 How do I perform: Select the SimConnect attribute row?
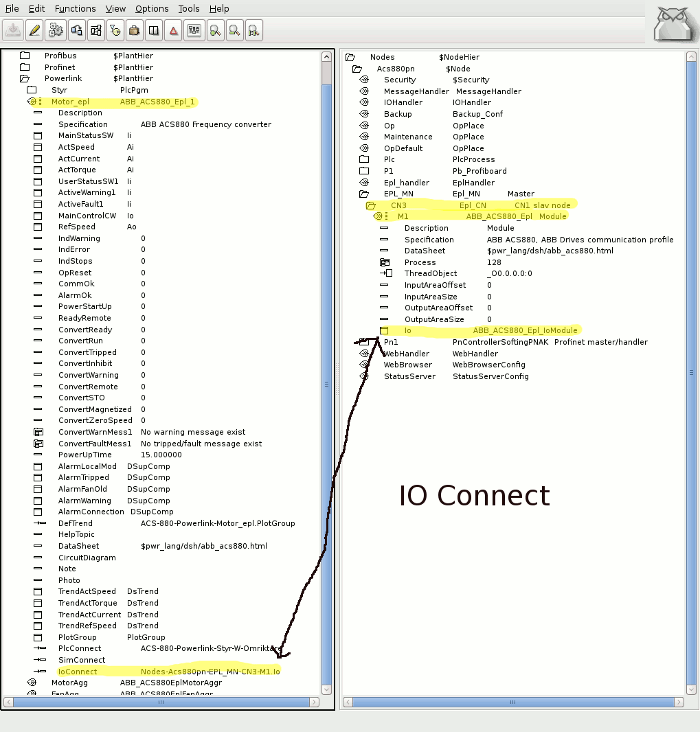[70, 660]
